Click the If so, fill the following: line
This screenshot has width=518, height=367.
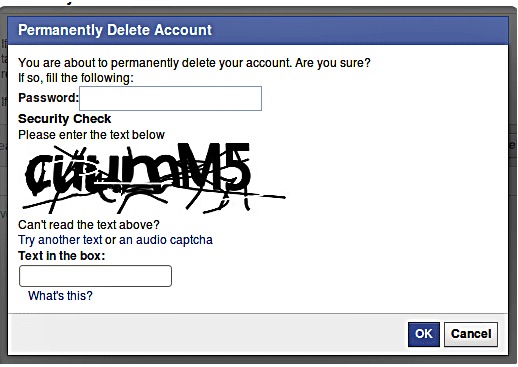pyautogui.click(x=76, y=78)
